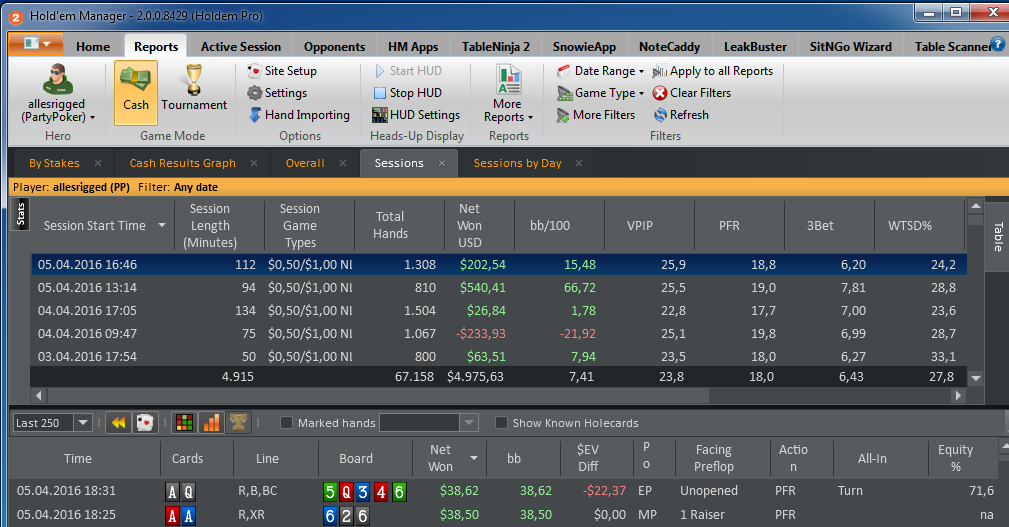Select session 05.04.2016 13:14 row

499,288
